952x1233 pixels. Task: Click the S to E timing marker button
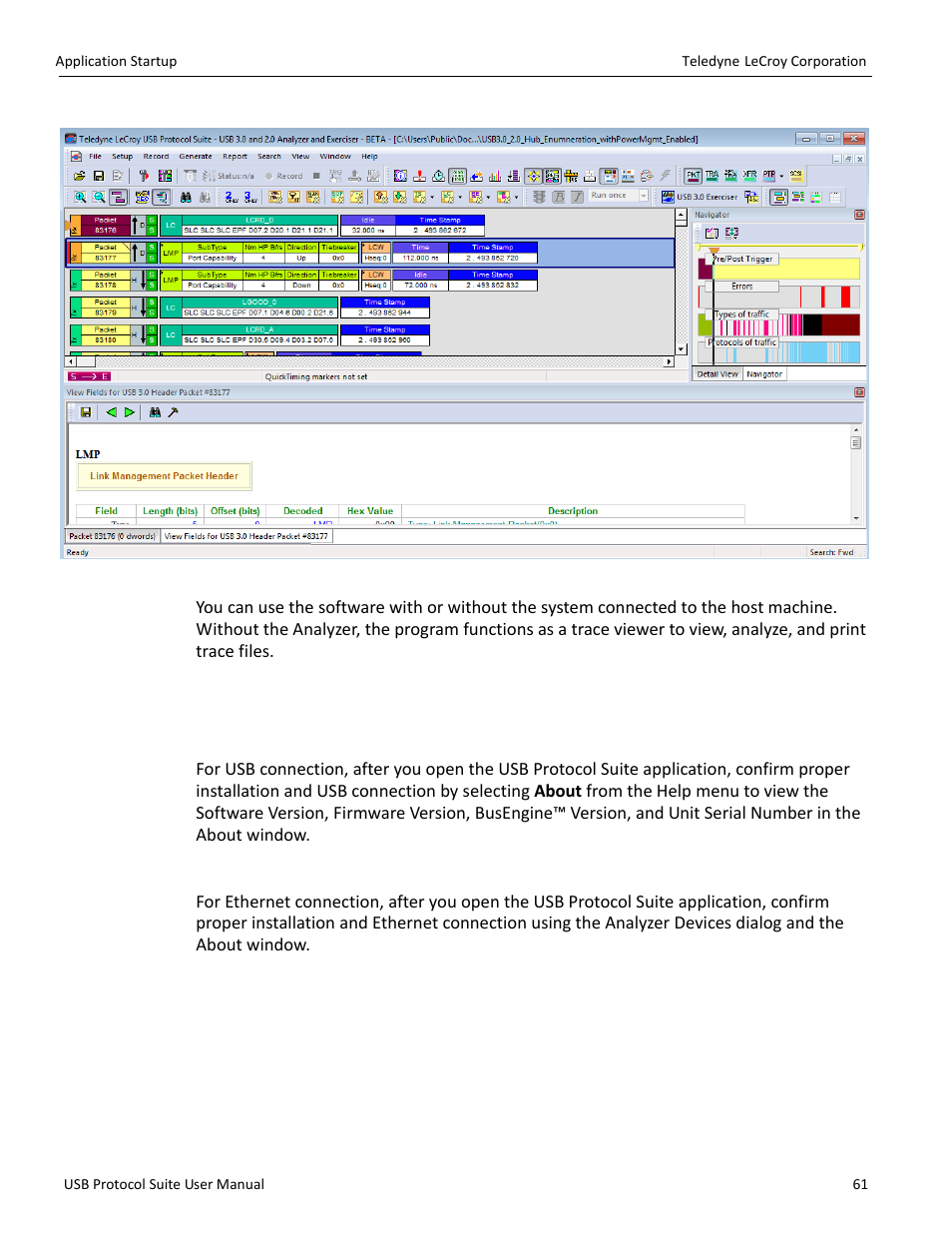[89, 376]
